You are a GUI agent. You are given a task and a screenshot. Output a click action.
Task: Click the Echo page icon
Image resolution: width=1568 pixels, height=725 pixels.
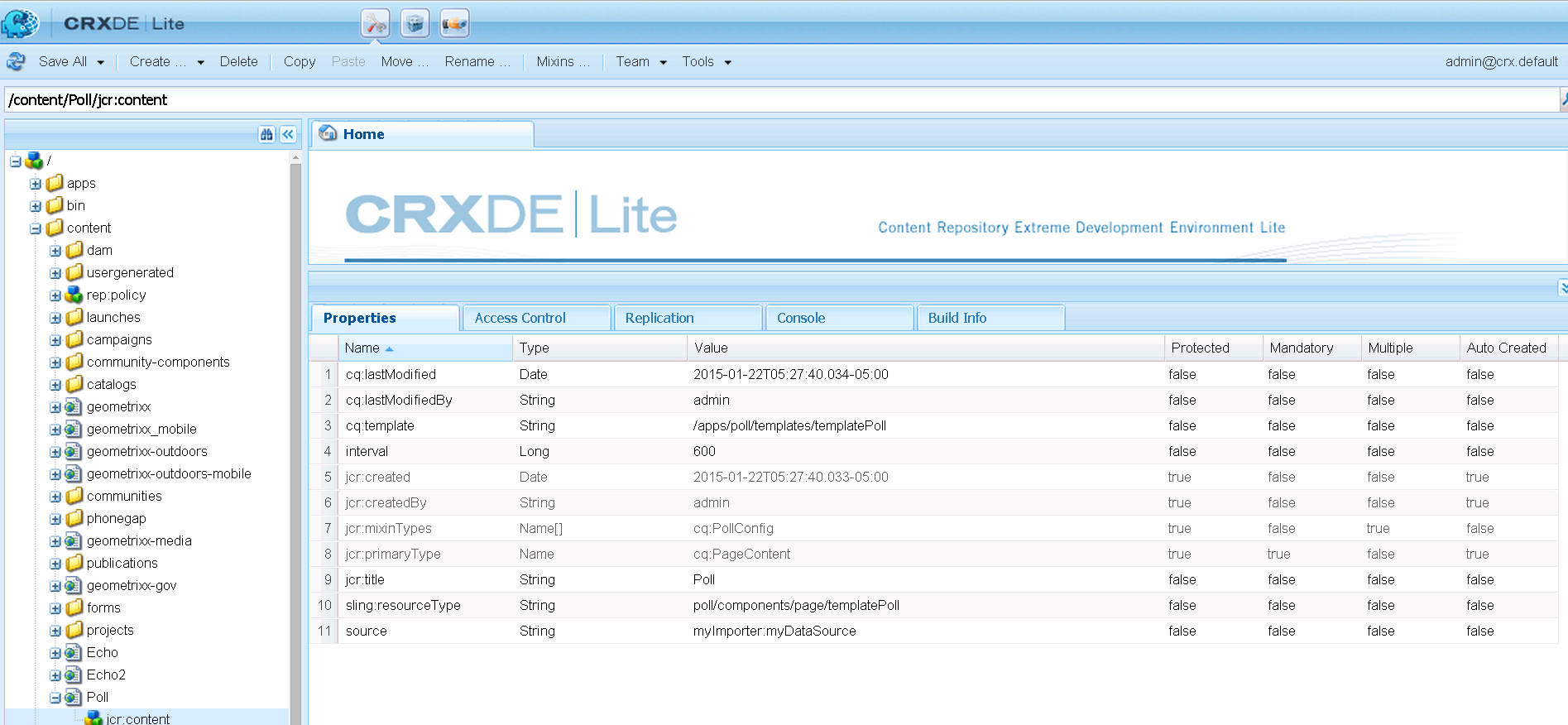pyautogui.click(x=74, y=652)
